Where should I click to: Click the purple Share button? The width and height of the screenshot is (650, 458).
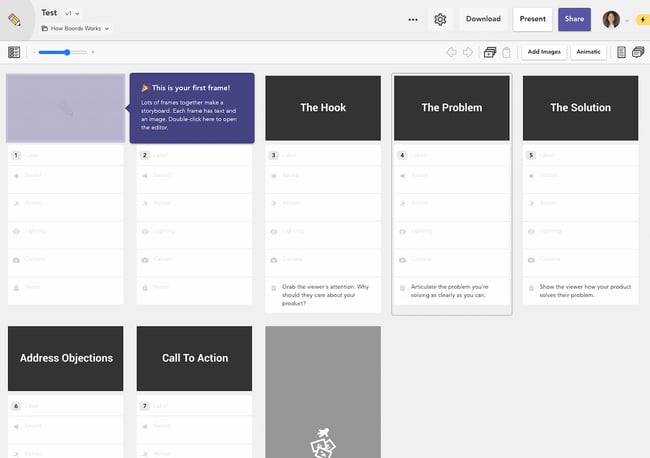[574, 19]
